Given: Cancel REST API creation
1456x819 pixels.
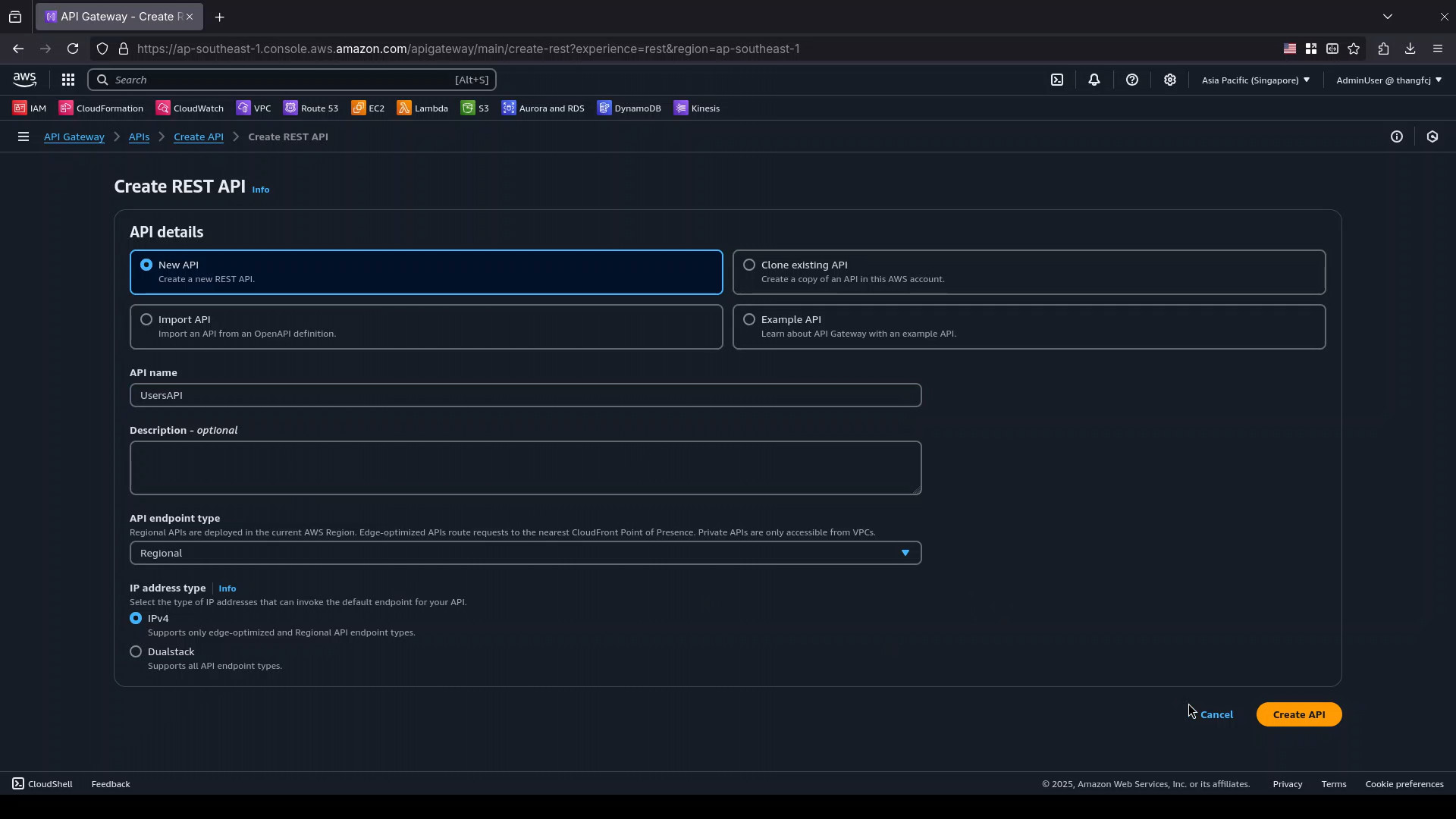Looking at the screenshot, I should click(1216, 714).
